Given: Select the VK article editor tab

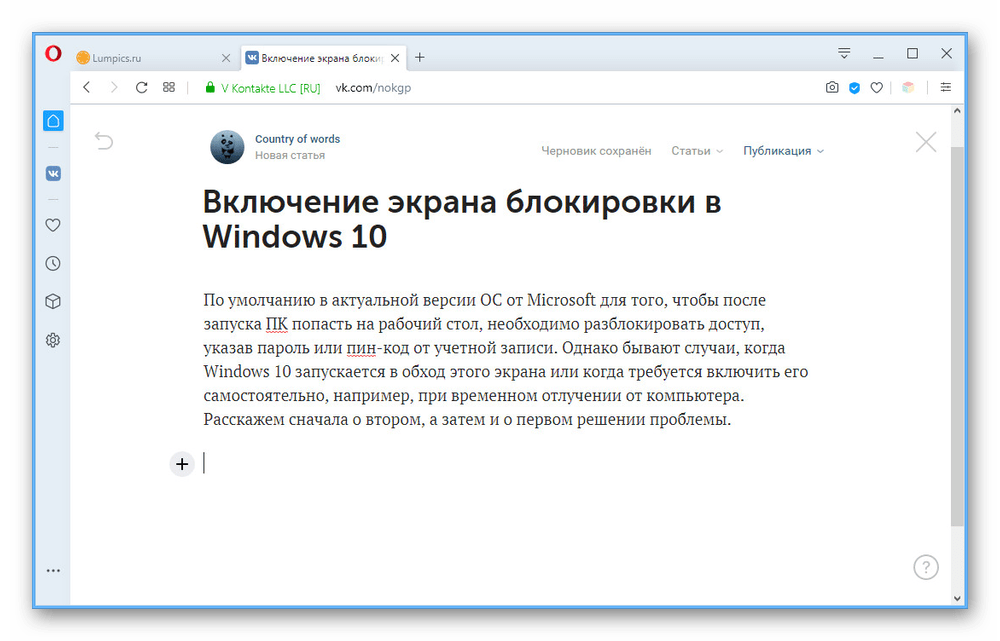Looking at the screenshot, I should pyautogui.click(x=323, y=58).
